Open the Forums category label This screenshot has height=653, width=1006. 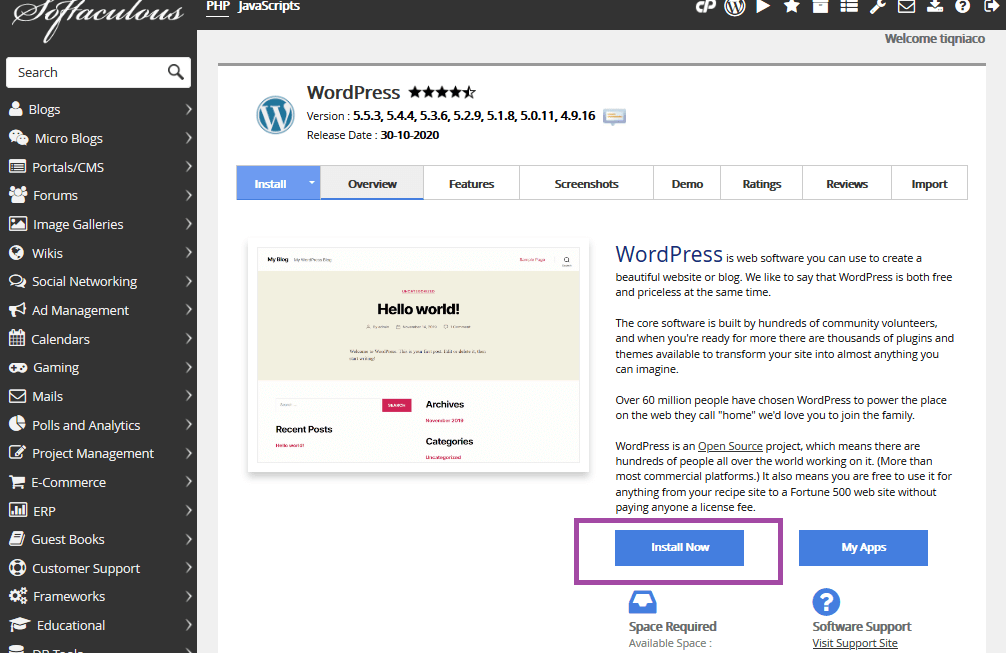55,196
